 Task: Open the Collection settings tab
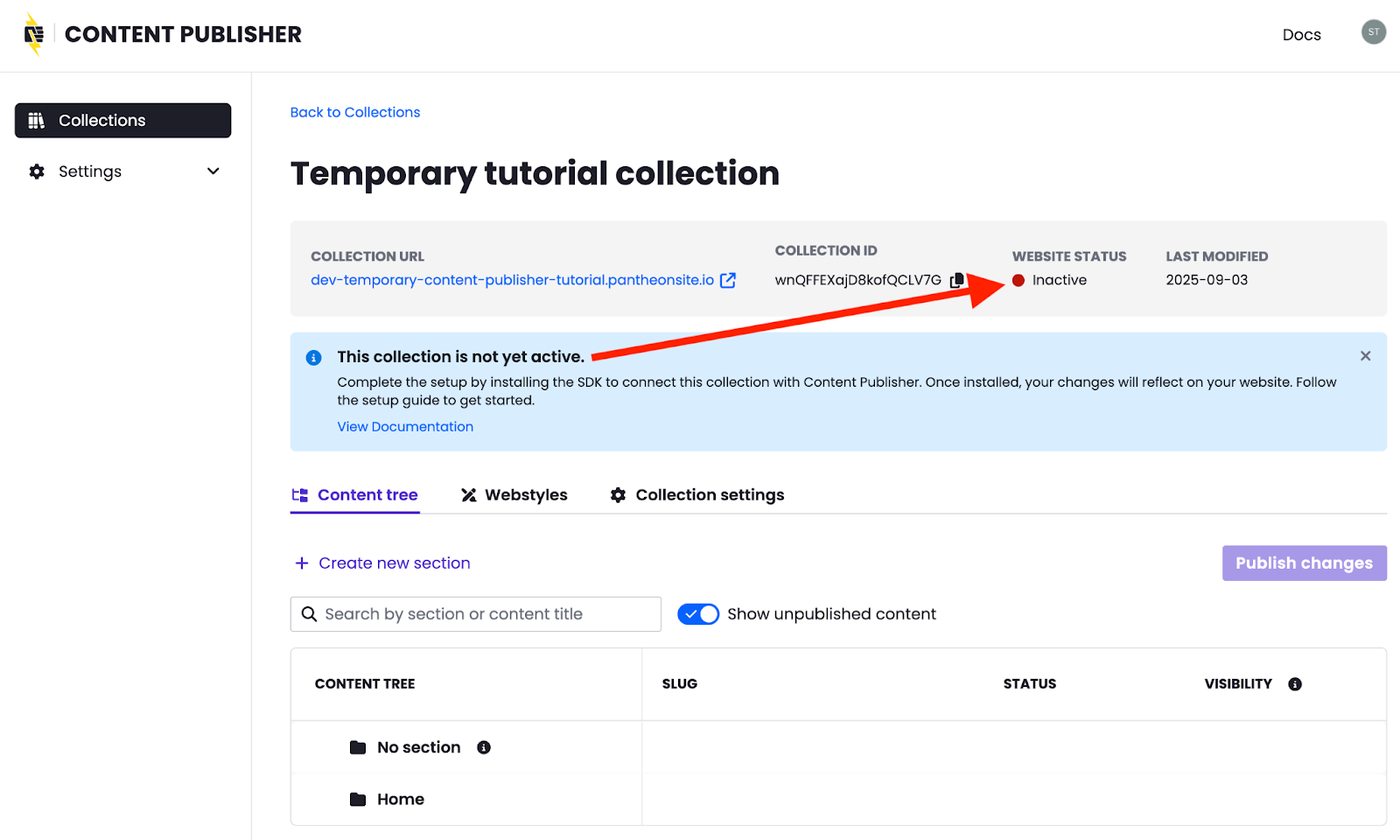tap(697, 495)
